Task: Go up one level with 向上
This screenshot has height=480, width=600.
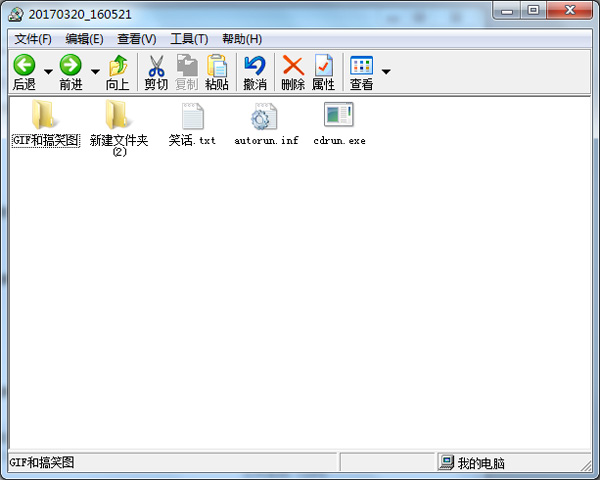Action: (118, 72)
